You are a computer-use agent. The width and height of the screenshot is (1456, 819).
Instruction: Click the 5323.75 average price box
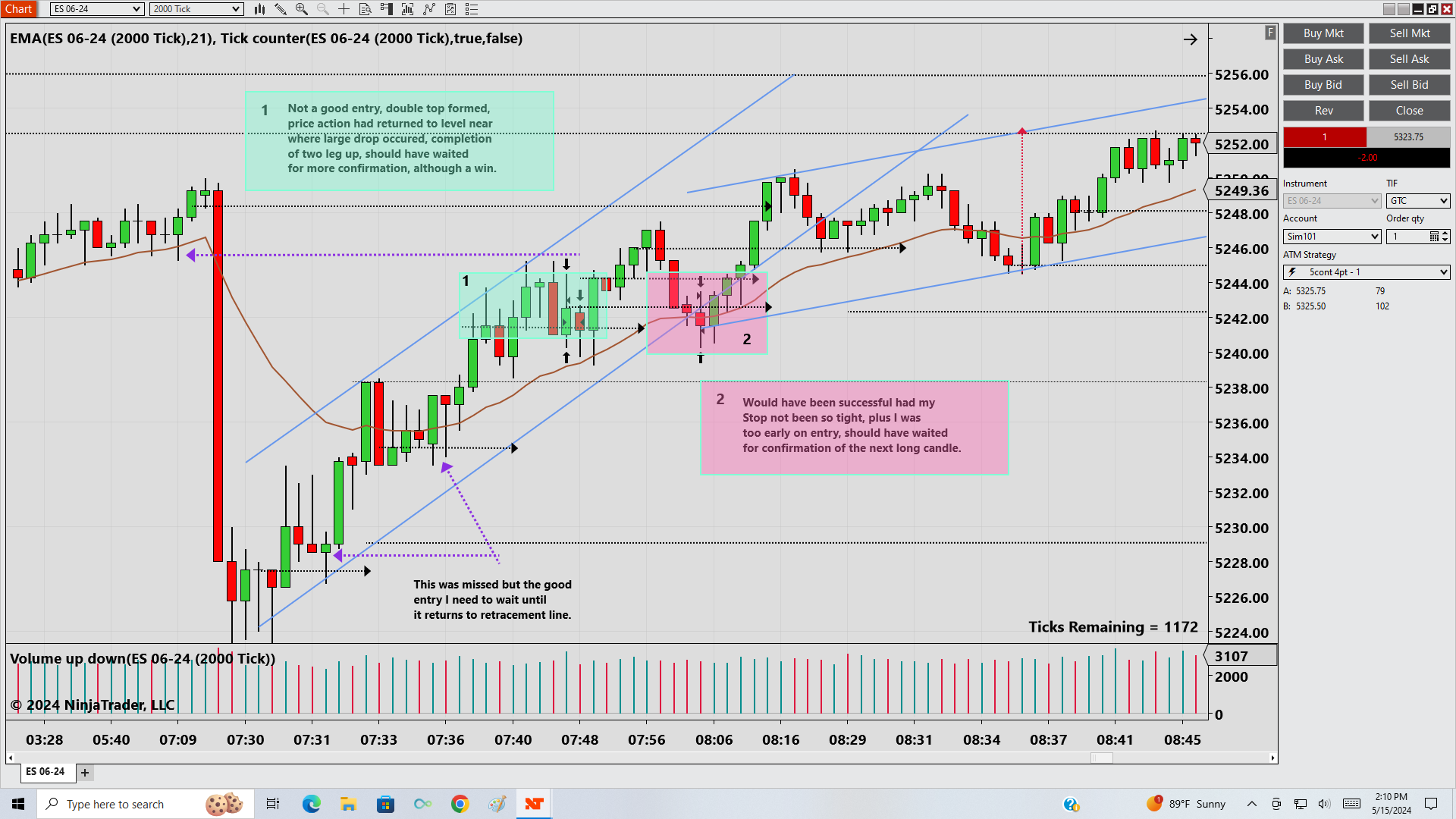tap(1408, 137)
